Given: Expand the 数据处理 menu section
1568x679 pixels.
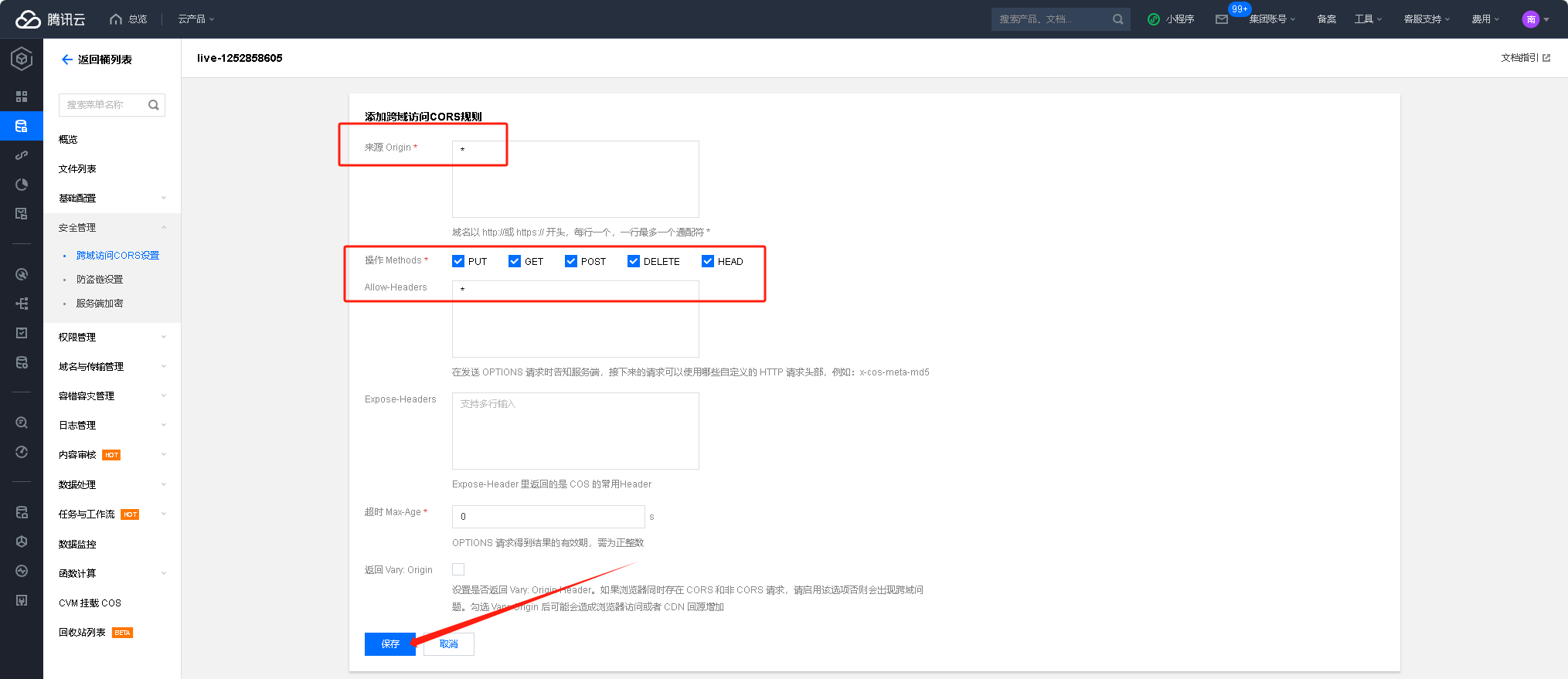Looking at the screenshot, I should point(112,485).
